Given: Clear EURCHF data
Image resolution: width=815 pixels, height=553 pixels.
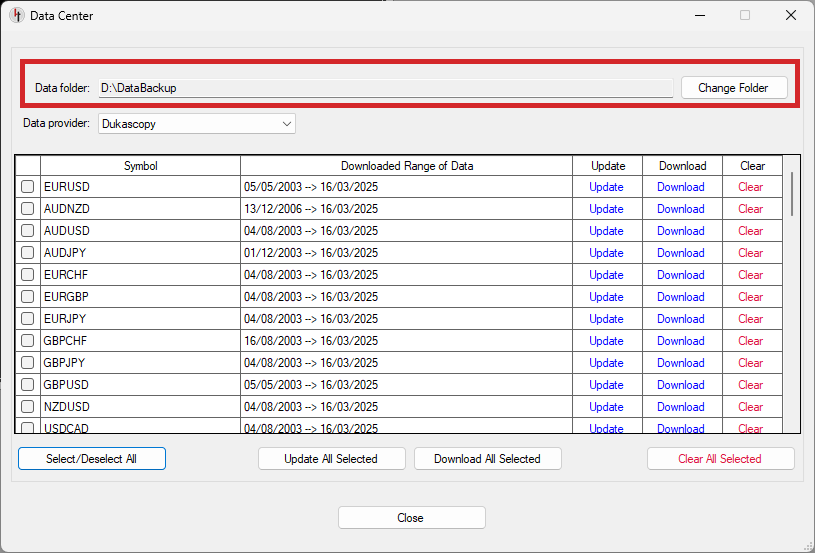Looking at the screenshot, I should 751,274.
